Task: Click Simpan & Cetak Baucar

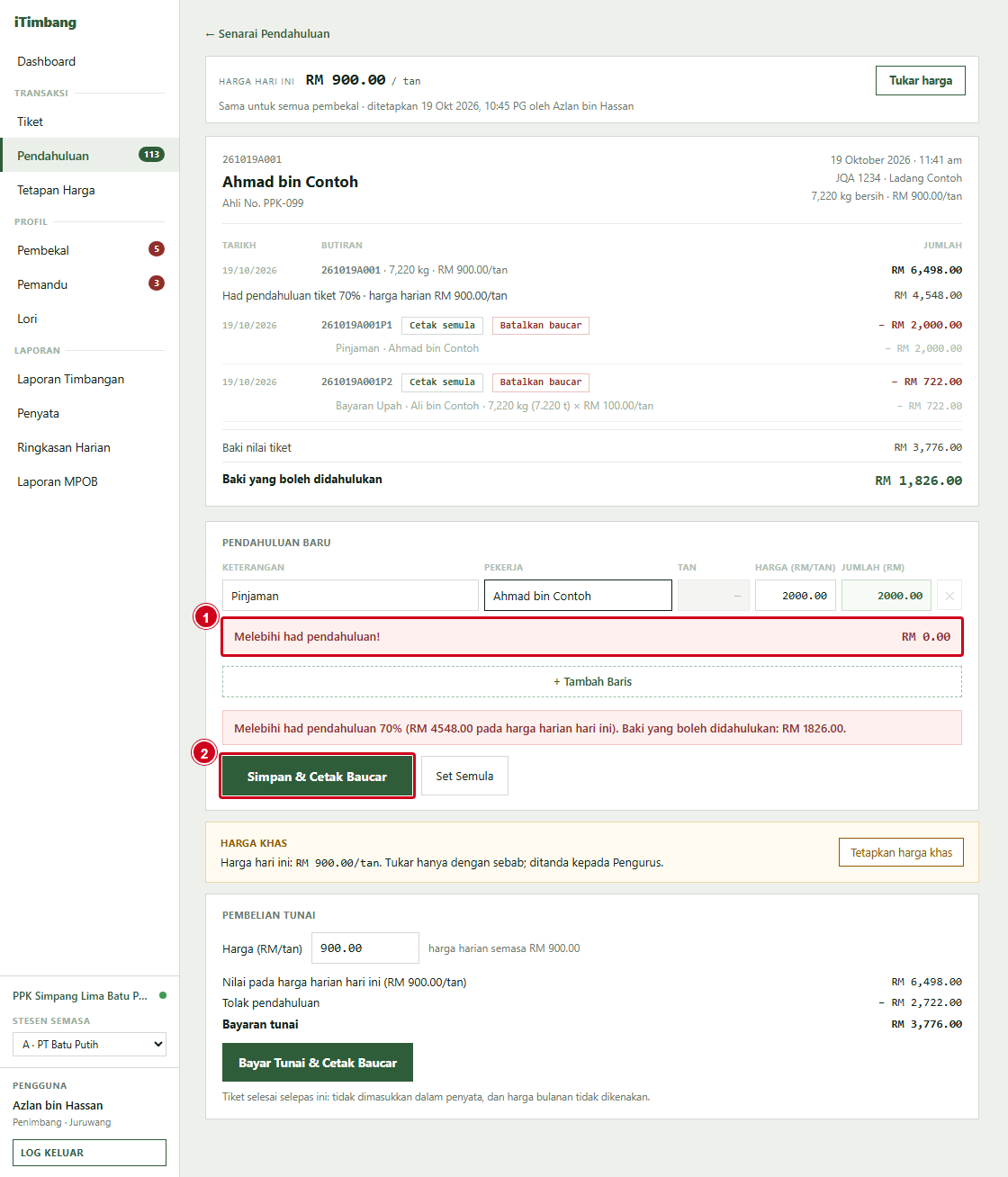Action: pyautogui.click(x=317, y=777)
